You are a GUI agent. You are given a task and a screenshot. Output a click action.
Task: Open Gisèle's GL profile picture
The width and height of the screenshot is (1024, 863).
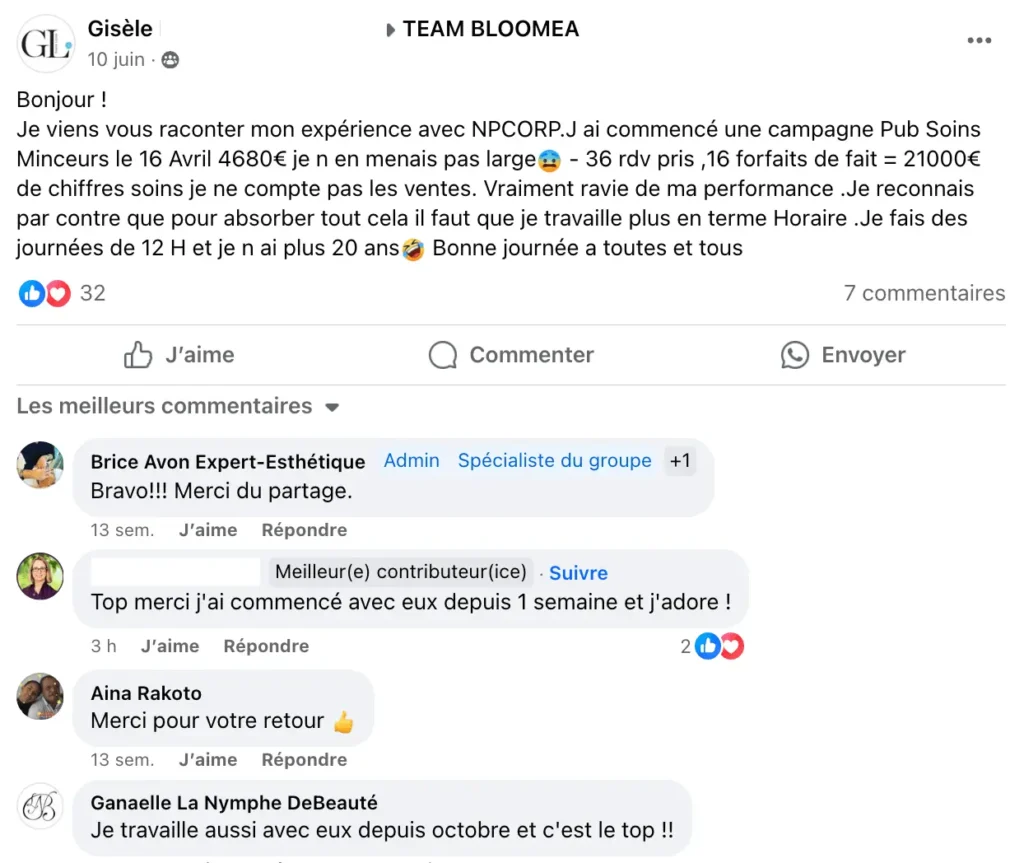[47, 45]
